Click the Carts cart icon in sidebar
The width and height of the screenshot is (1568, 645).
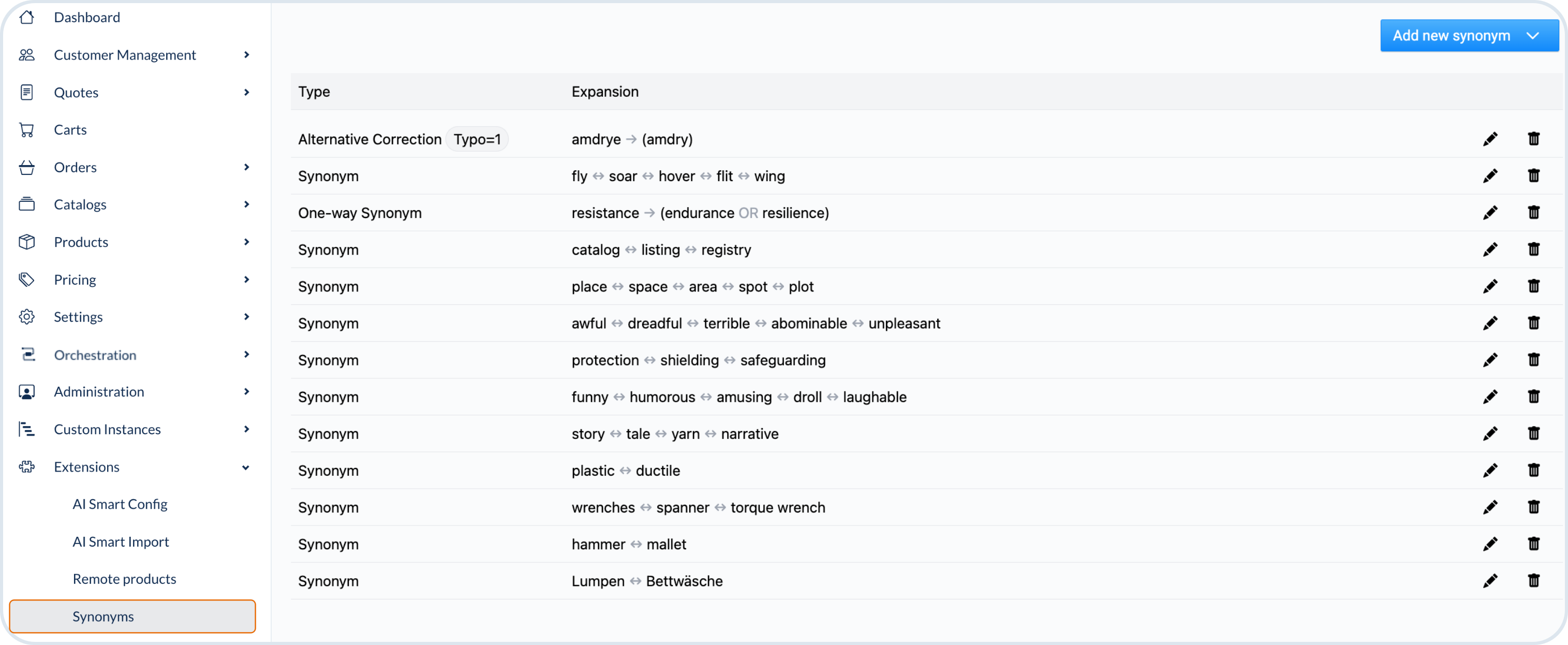click(x=27, y=130)
